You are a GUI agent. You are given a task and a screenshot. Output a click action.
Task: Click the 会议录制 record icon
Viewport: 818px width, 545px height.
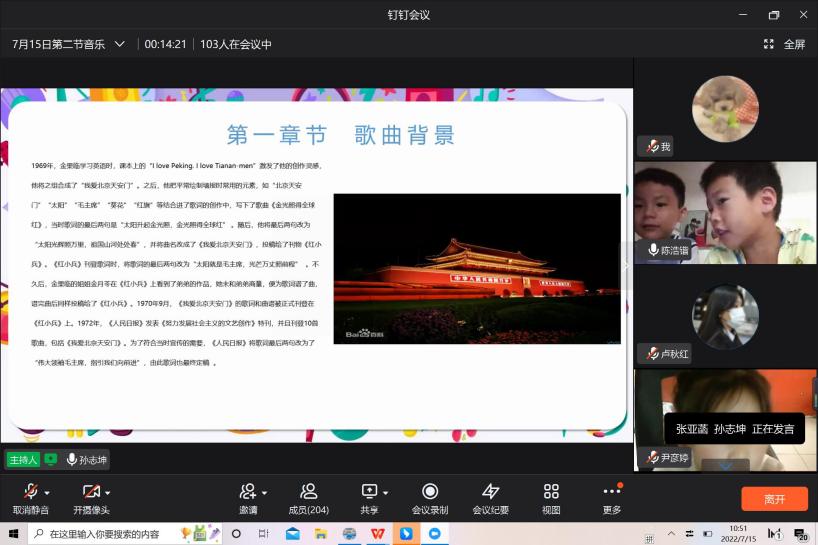click(x=430, y=492)
